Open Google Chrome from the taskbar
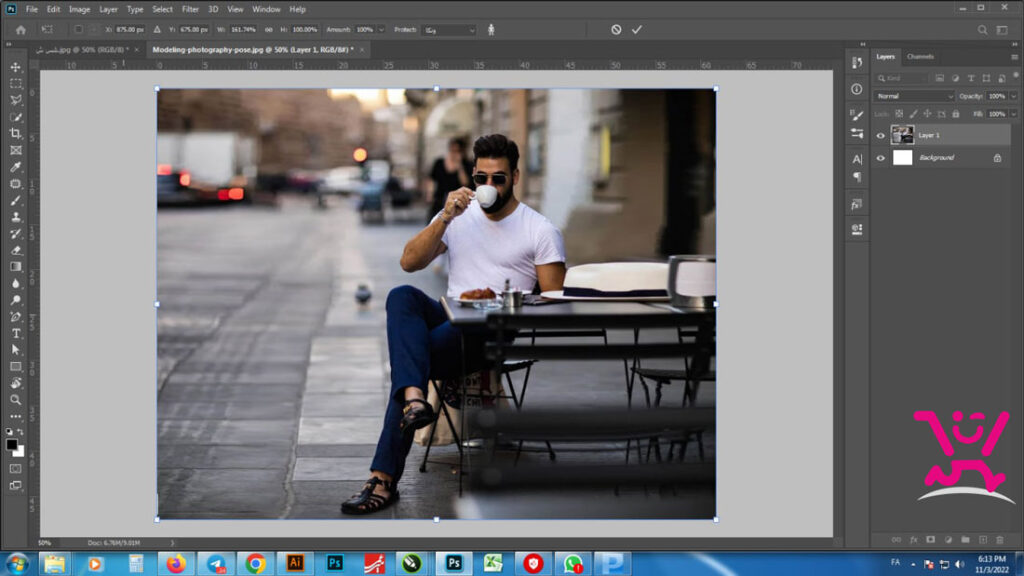Image resolution: width=1024 pixels, height=576 pixels. tap(255, 564)
